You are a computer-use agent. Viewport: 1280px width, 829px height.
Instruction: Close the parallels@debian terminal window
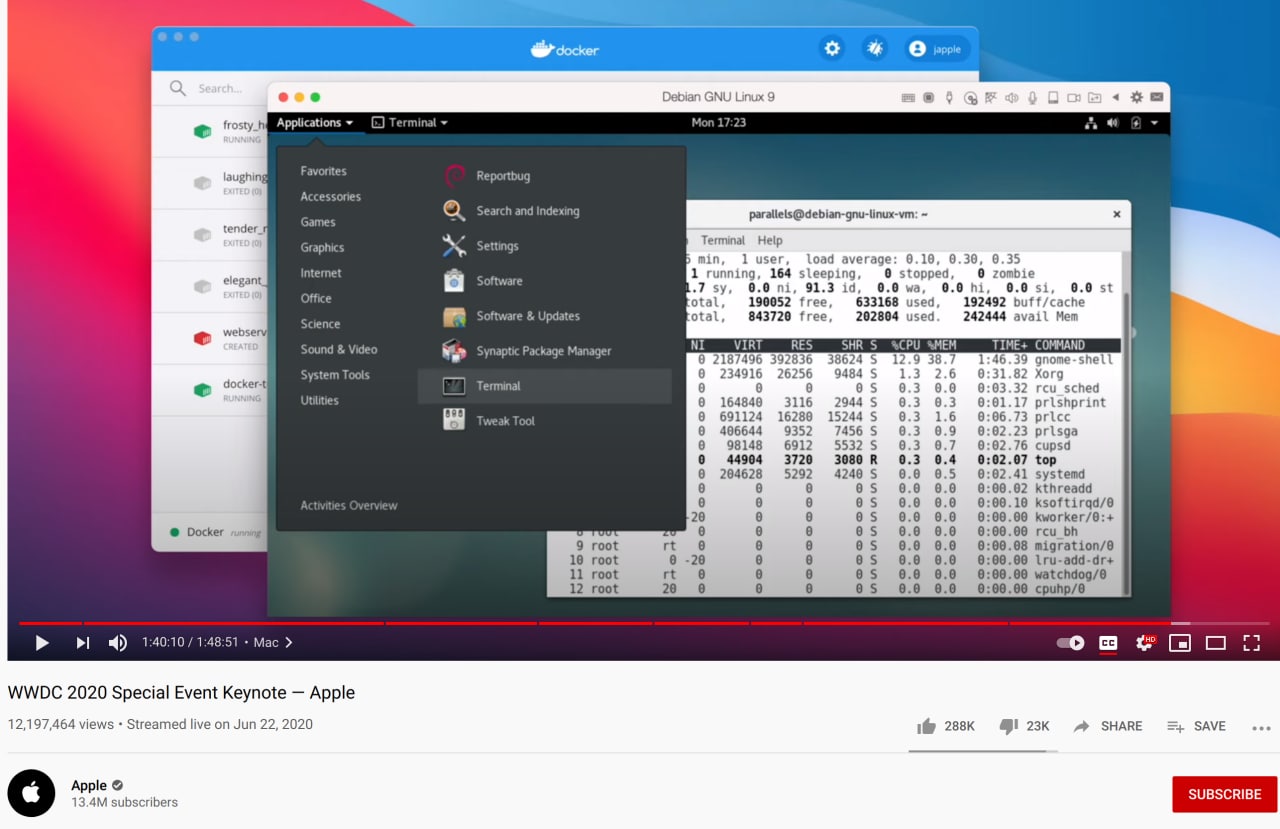[x=1117, y=214]
